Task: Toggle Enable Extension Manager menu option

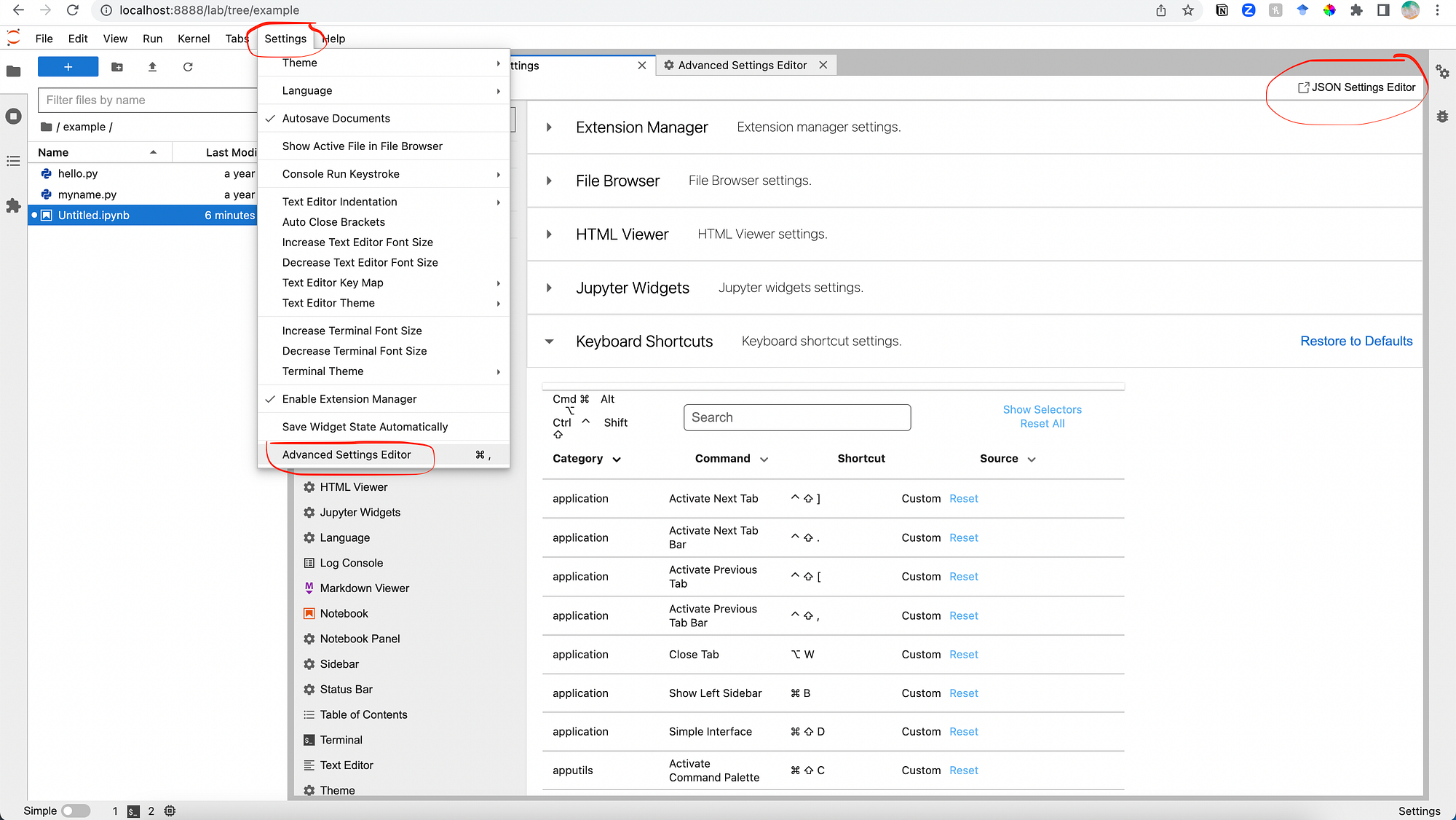Action: 349,399
